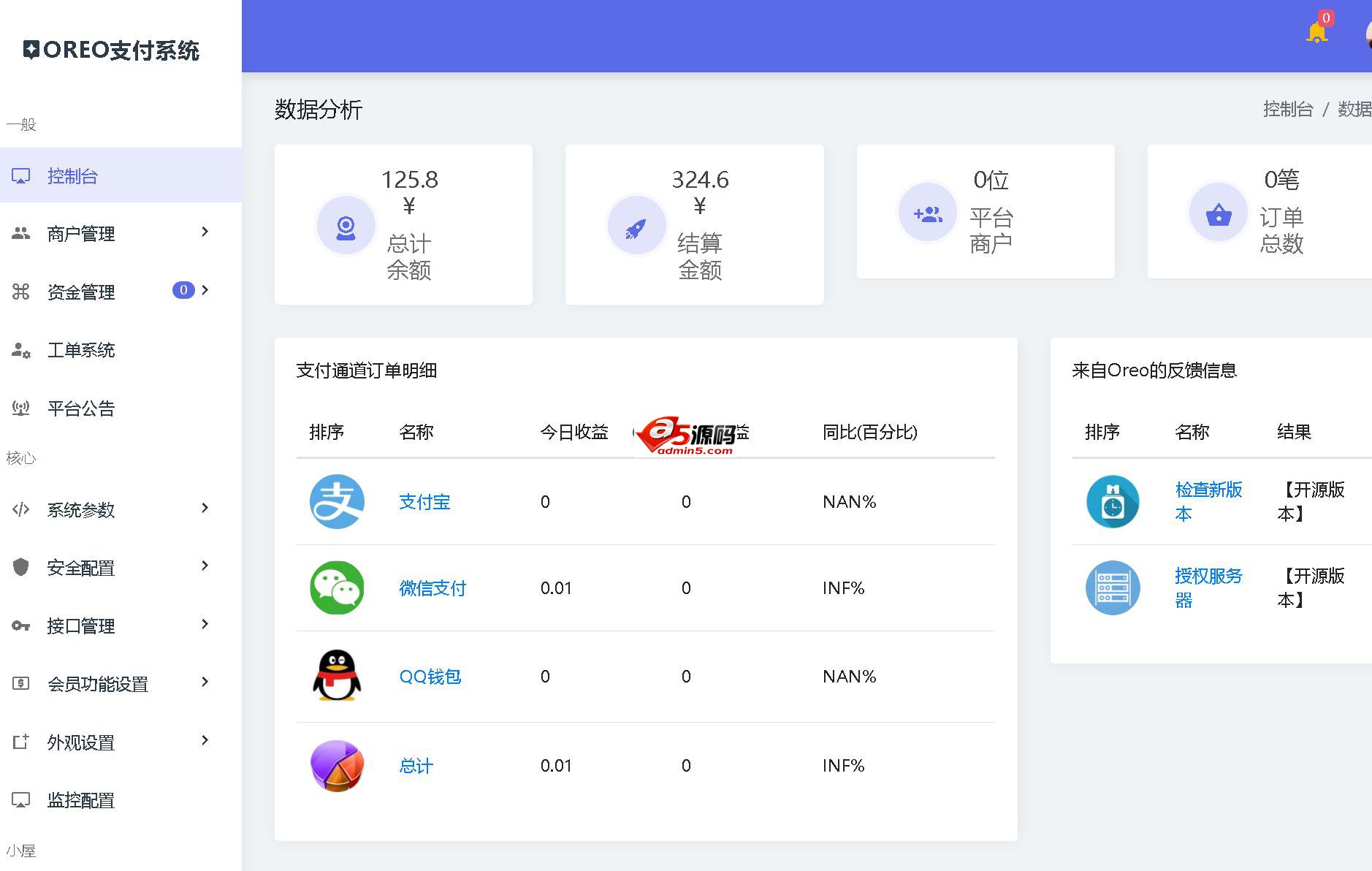This screenshot has width=1372, height=871.
Task: Click the 安全配置 shield icon
Action: (21, 567)
